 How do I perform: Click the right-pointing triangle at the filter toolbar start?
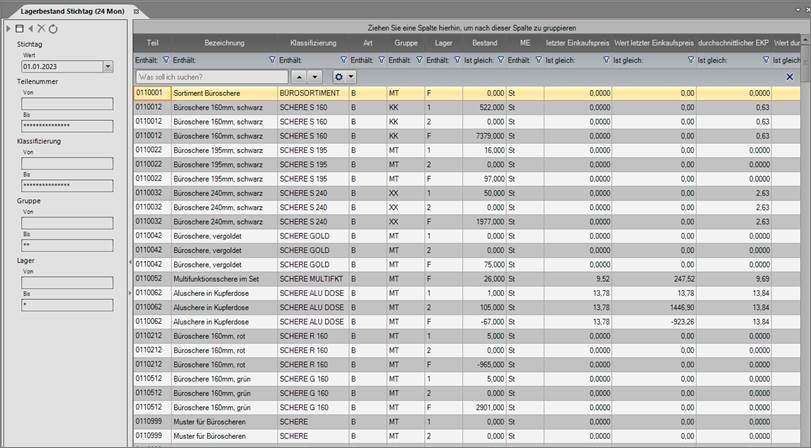coord(8,29)
